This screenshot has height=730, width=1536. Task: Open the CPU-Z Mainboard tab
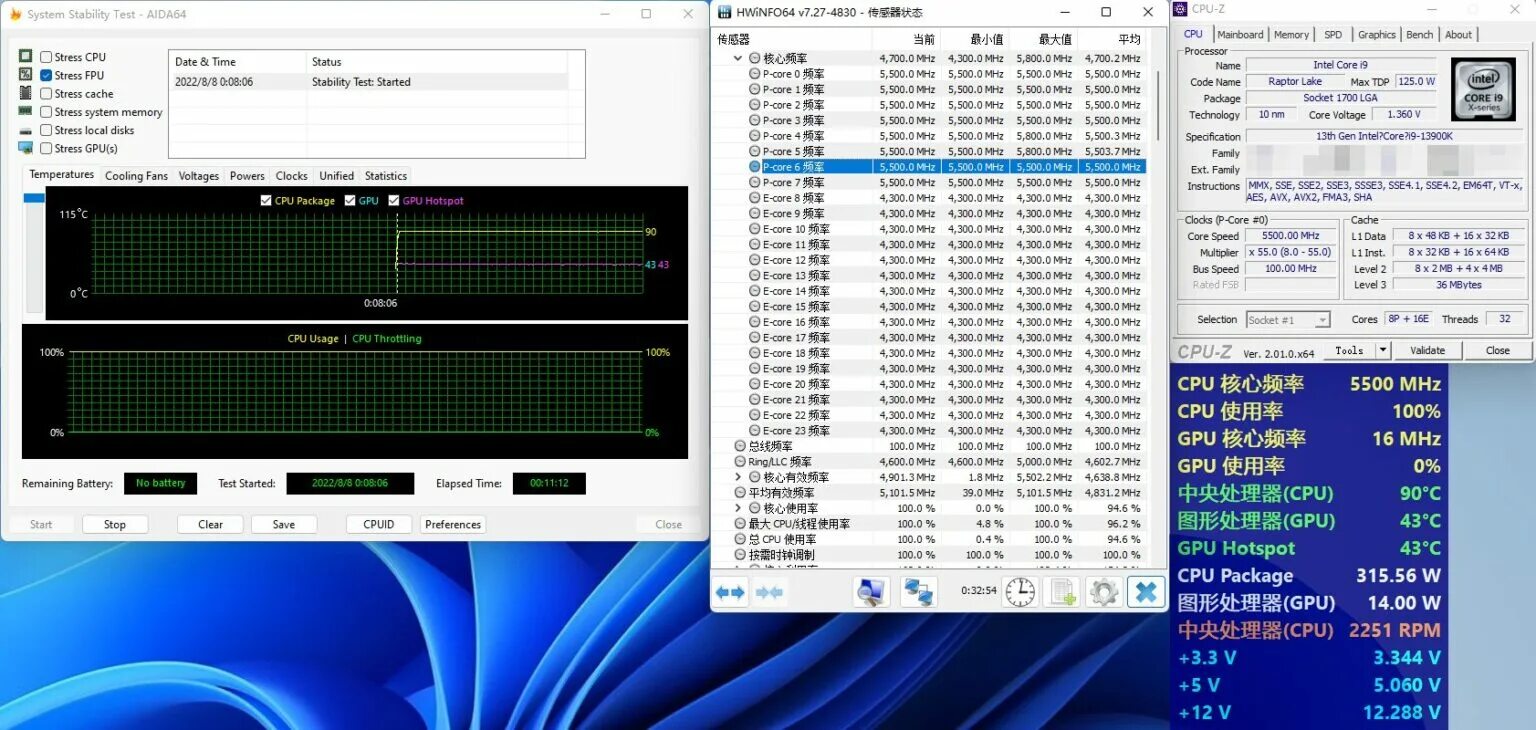[1240, 35]
